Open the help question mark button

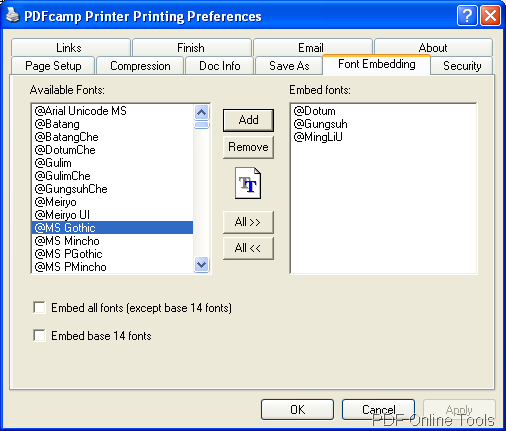point(467,15)
